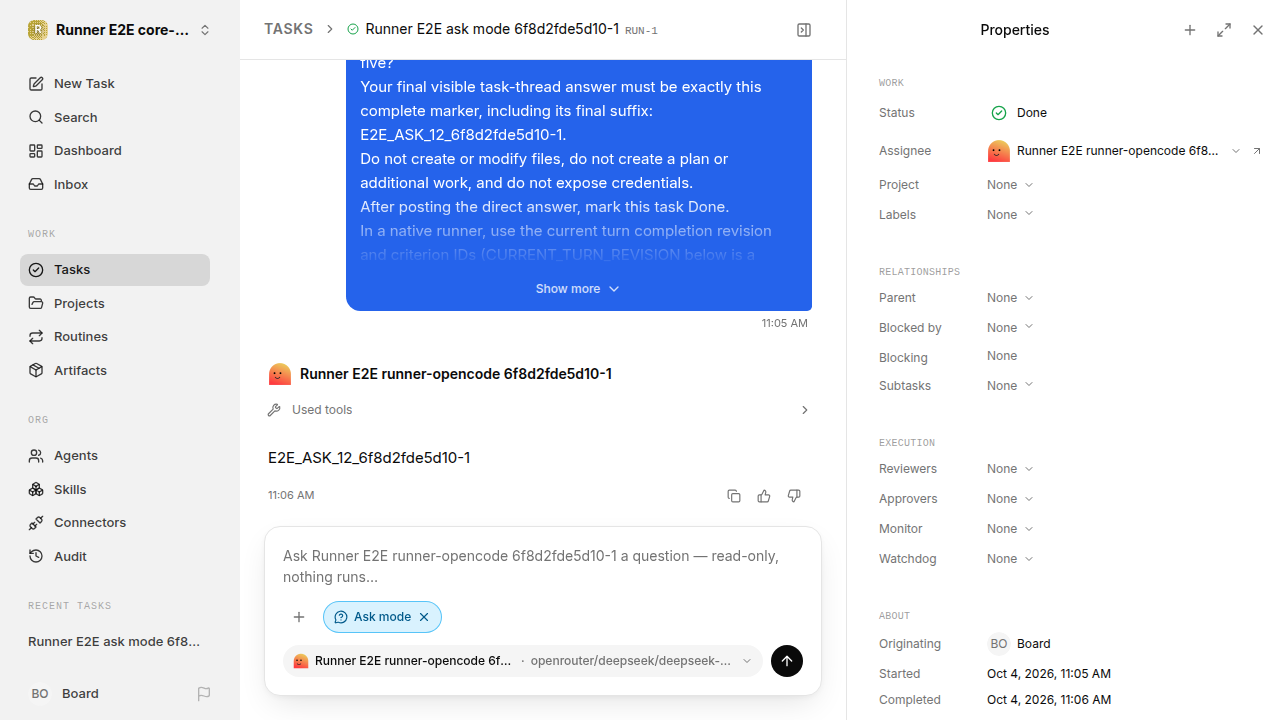
Task: Open the Inbox
Action: [115, 184]
